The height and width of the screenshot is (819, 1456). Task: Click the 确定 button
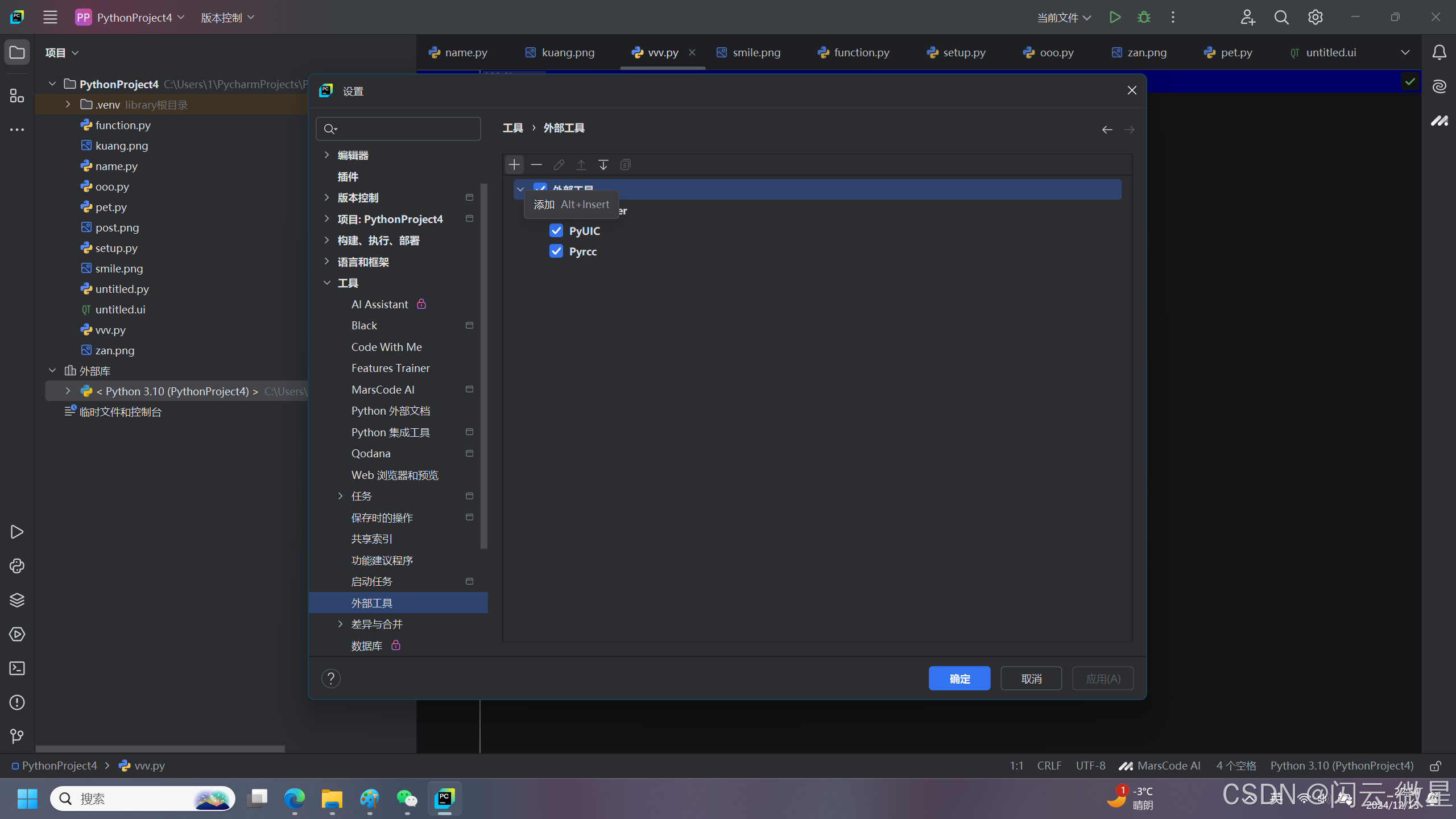coord(959,679)
